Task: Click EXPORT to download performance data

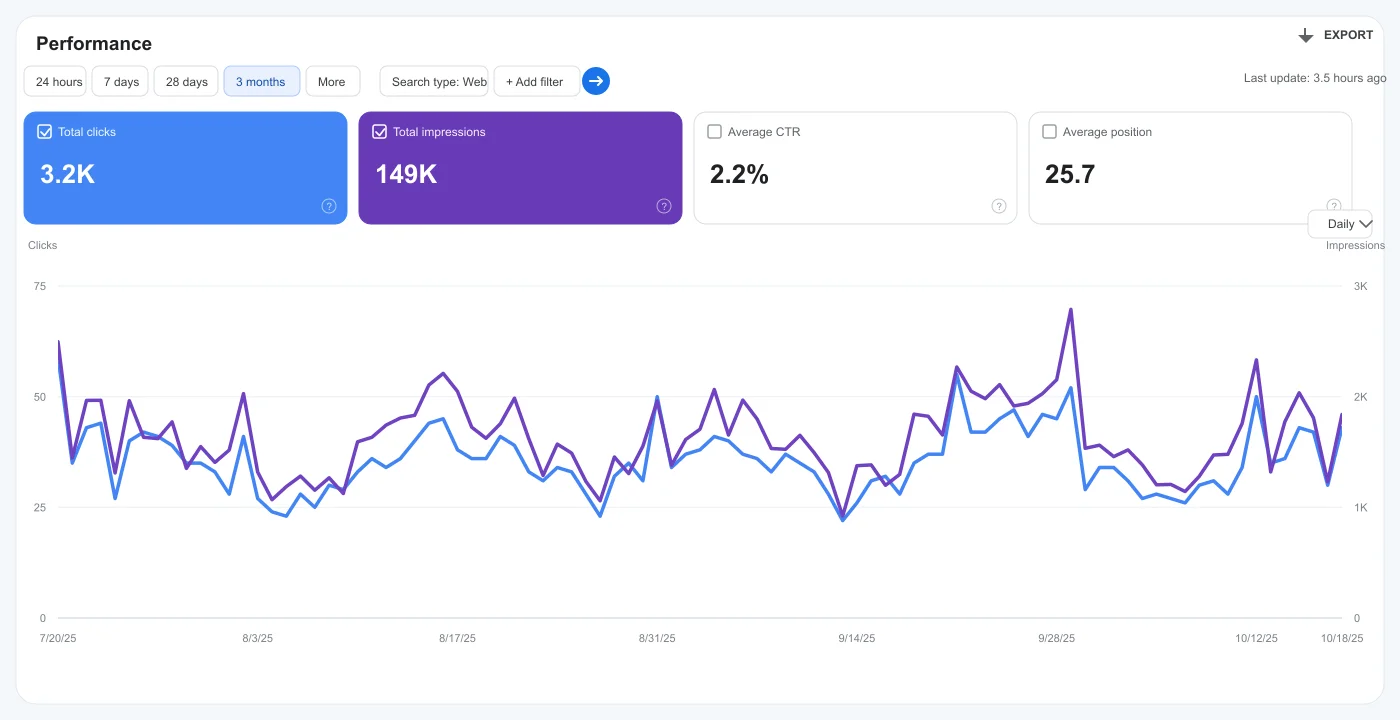Action: 1347,35
